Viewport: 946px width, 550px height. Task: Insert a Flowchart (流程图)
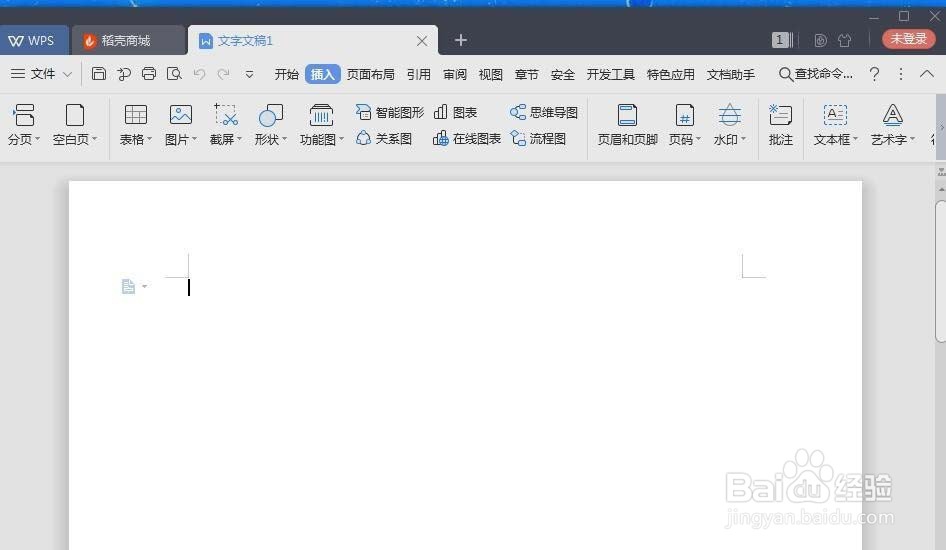click(538, 139)
